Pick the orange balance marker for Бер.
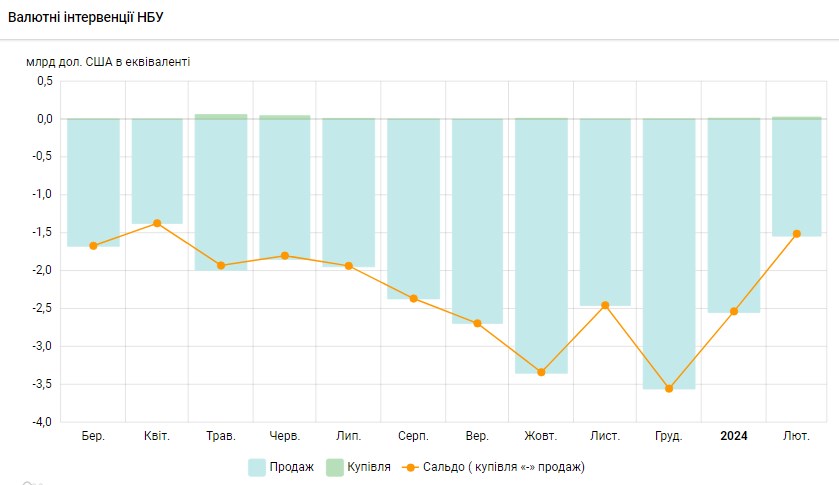The width and height of the screenshot is (839, 485). pos(93,245)
